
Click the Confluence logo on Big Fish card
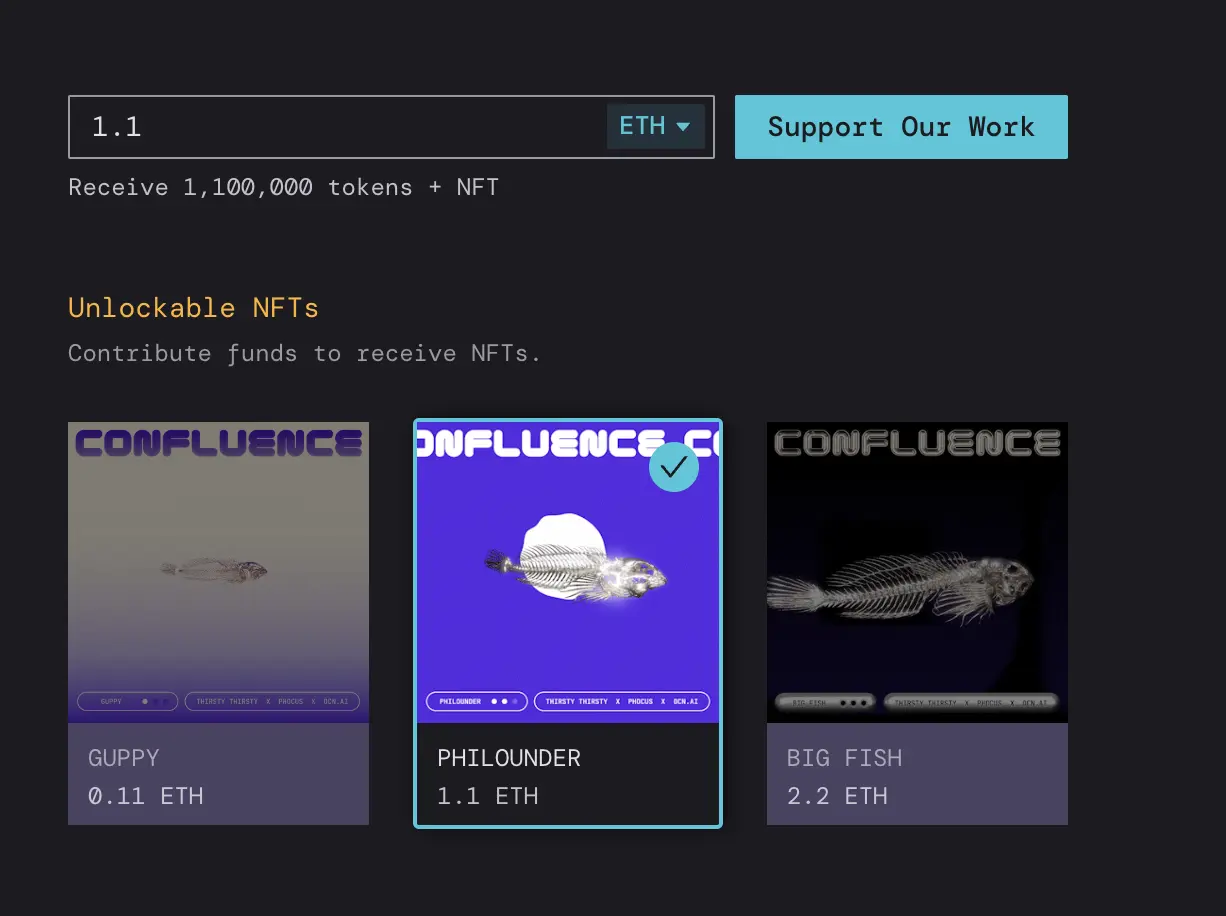(917, 443)
